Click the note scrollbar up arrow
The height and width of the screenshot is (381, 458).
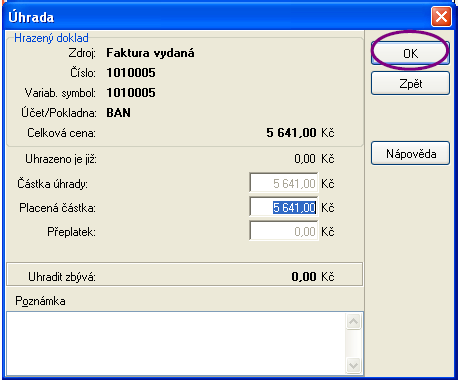click(353, 321)
